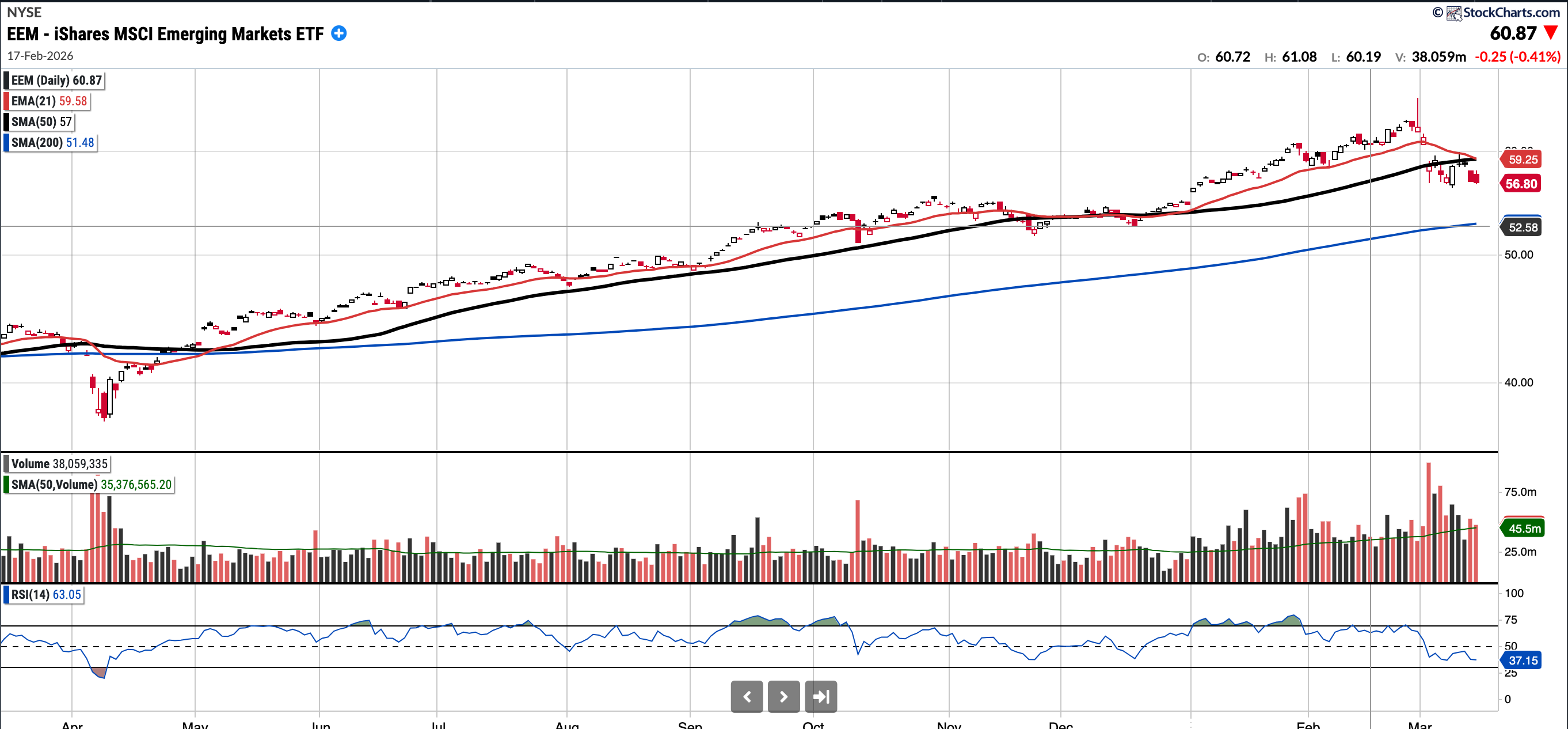Click the blue 37.15 RSI value tag

[x=1522, y=660]
